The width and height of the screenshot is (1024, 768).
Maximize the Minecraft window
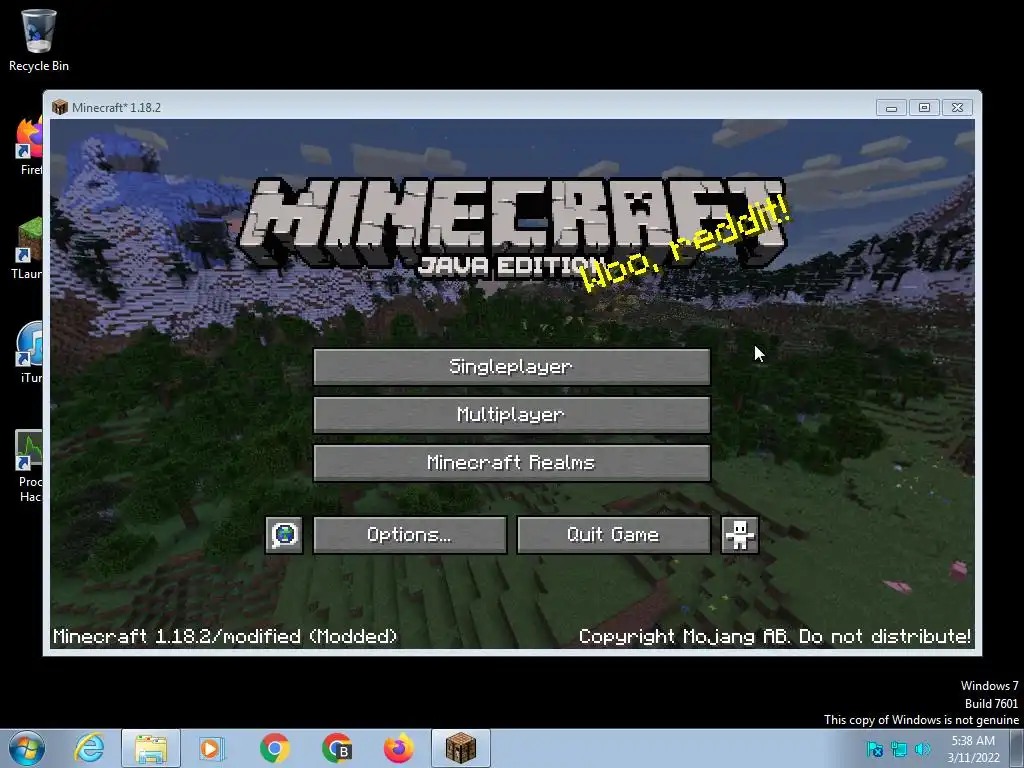(x=924, y=108)
